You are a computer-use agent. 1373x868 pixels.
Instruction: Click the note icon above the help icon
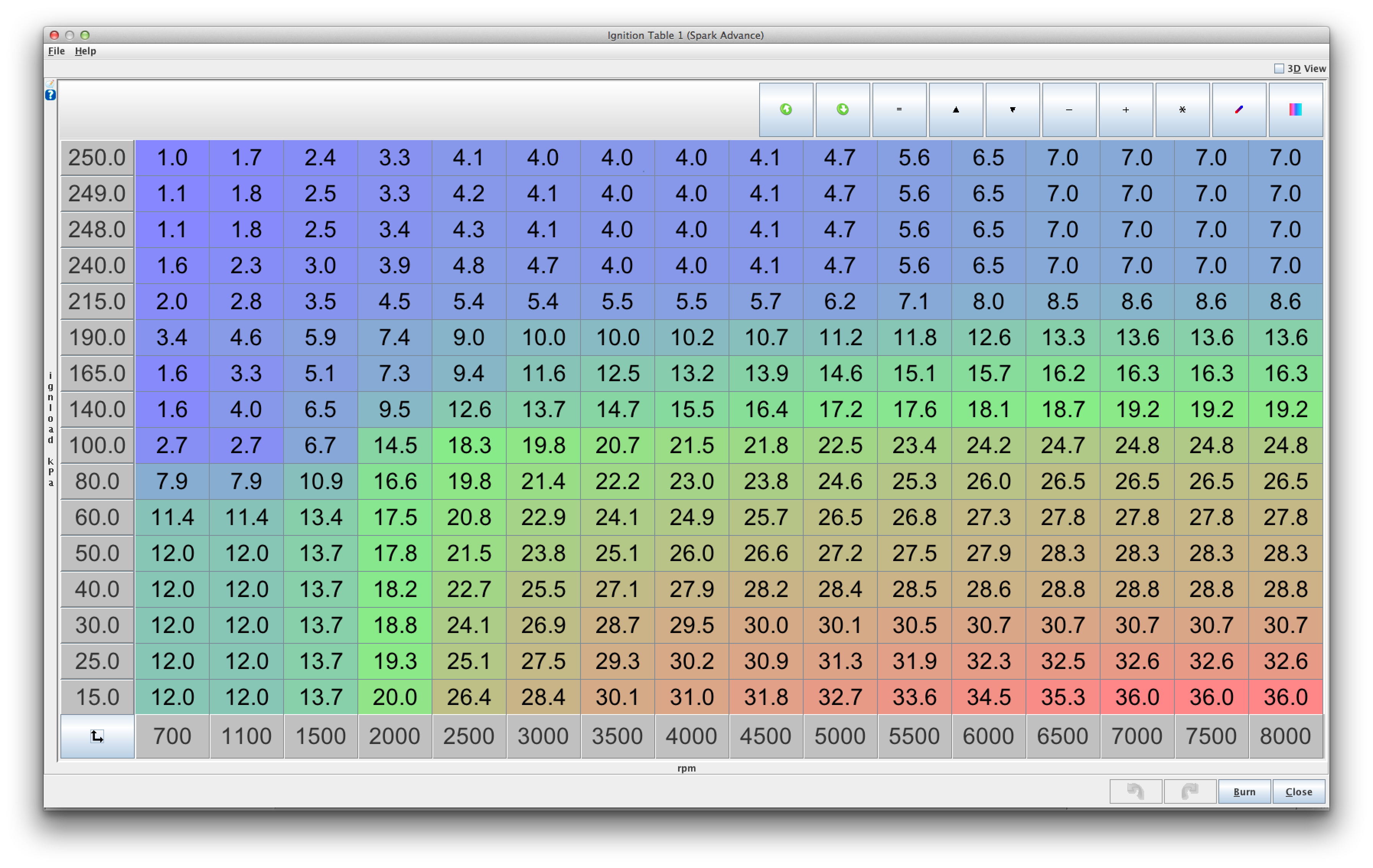[x=50, y=83]
